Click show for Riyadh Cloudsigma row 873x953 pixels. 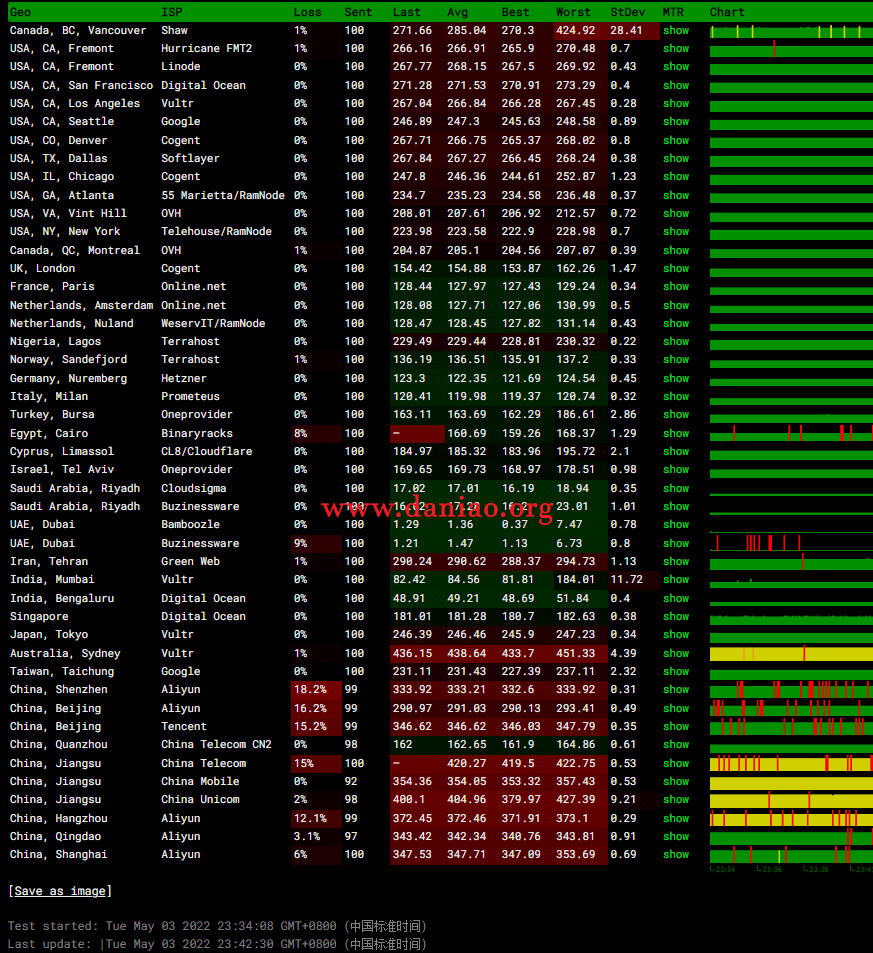(676, 489)
